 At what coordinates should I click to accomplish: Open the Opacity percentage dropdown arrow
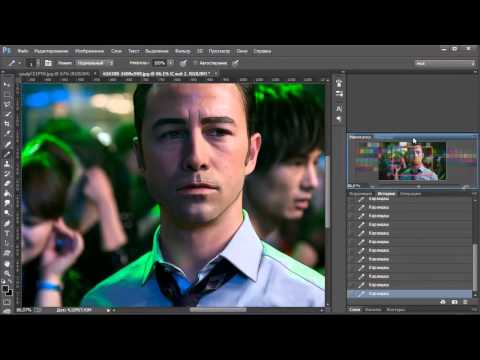click(x=171, y=63)
